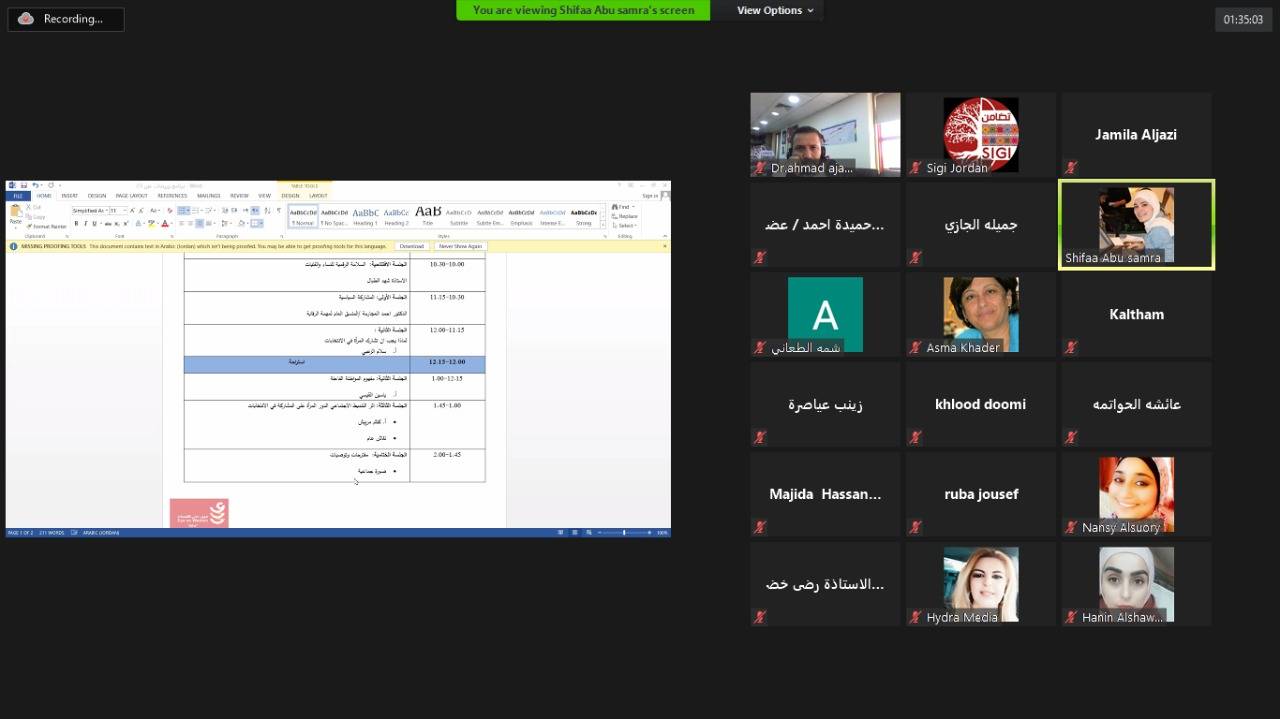Click the Word zoom slider
Image resolution: width=1280 pixels, height=719 pixels.
click(624, 533)
